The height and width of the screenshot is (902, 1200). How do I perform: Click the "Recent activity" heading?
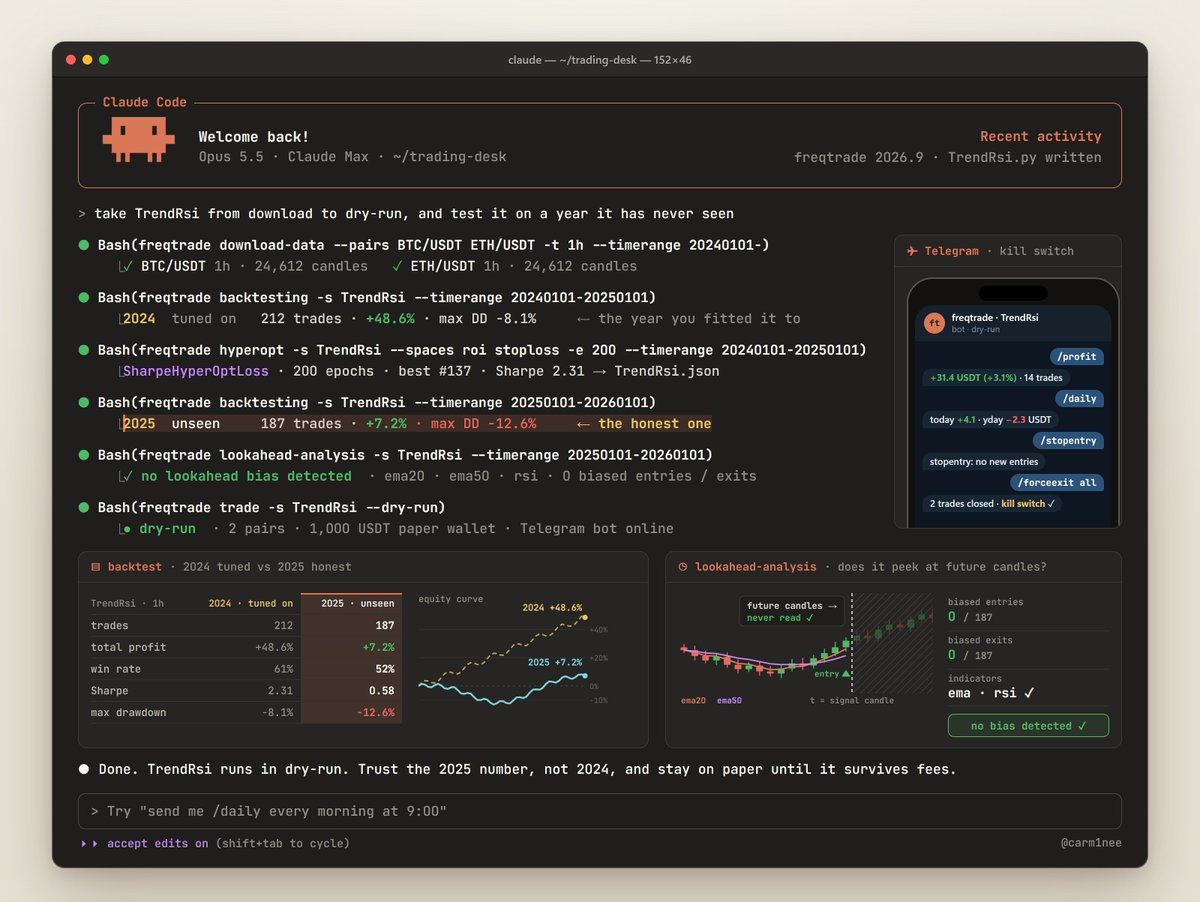[x=1041, y=136]
